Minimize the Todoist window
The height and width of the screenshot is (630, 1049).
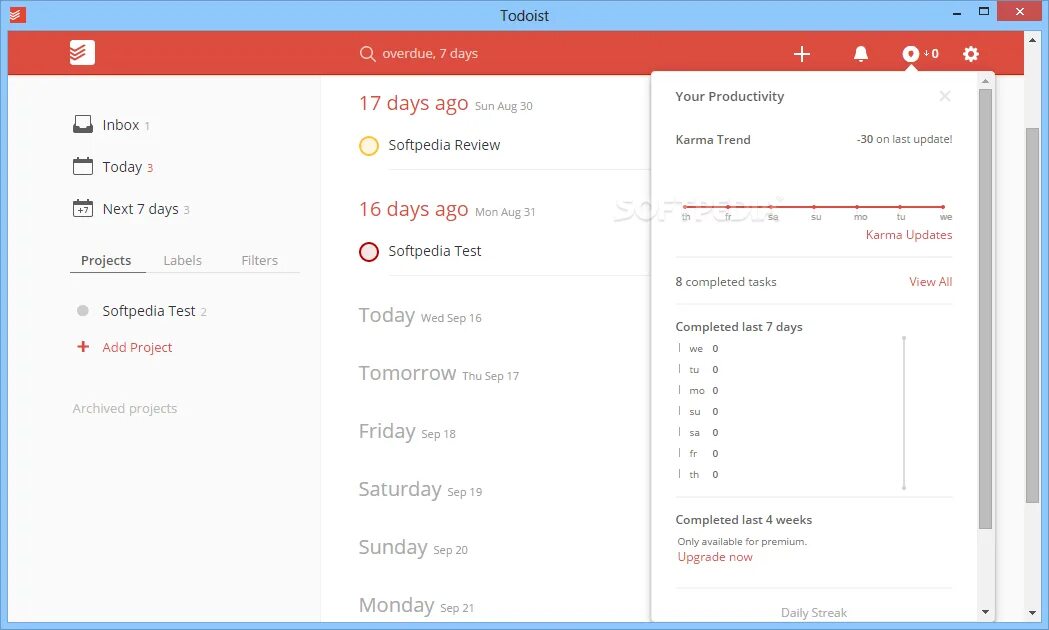point(957,13)
